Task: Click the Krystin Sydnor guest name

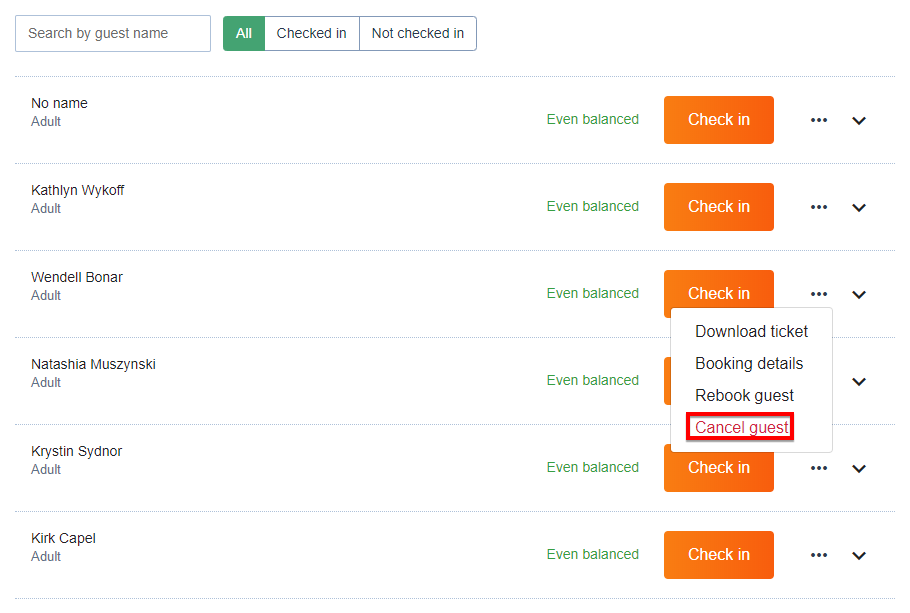Action: click(x=77, y=452)
